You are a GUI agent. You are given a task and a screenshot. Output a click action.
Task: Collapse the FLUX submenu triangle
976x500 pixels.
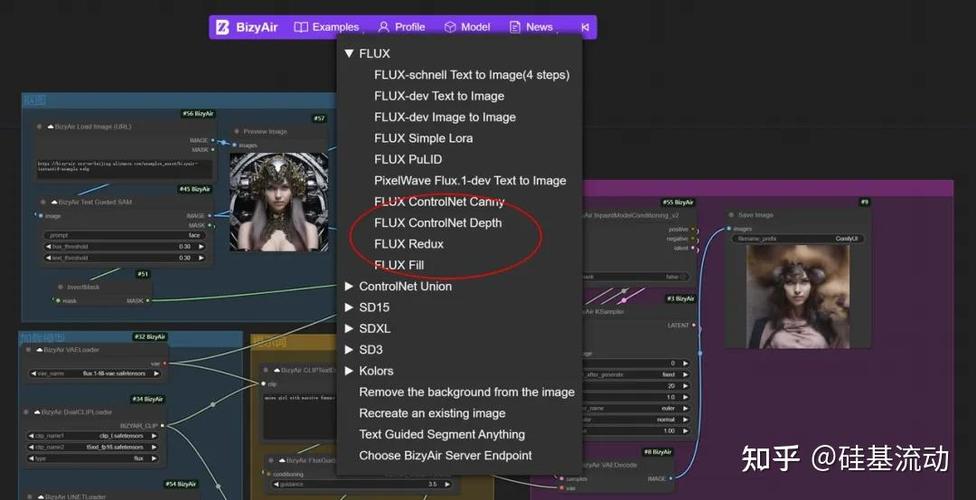tap(349, 54)
